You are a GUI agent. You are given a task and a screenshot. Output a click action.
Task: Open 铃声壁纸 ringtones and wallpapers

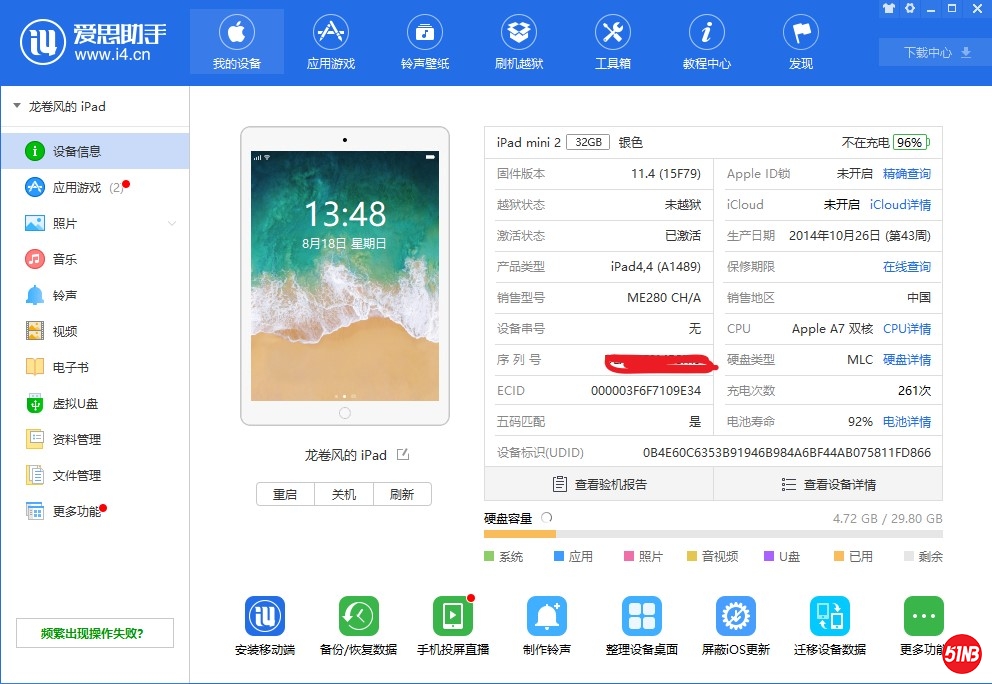pos(425,34)
